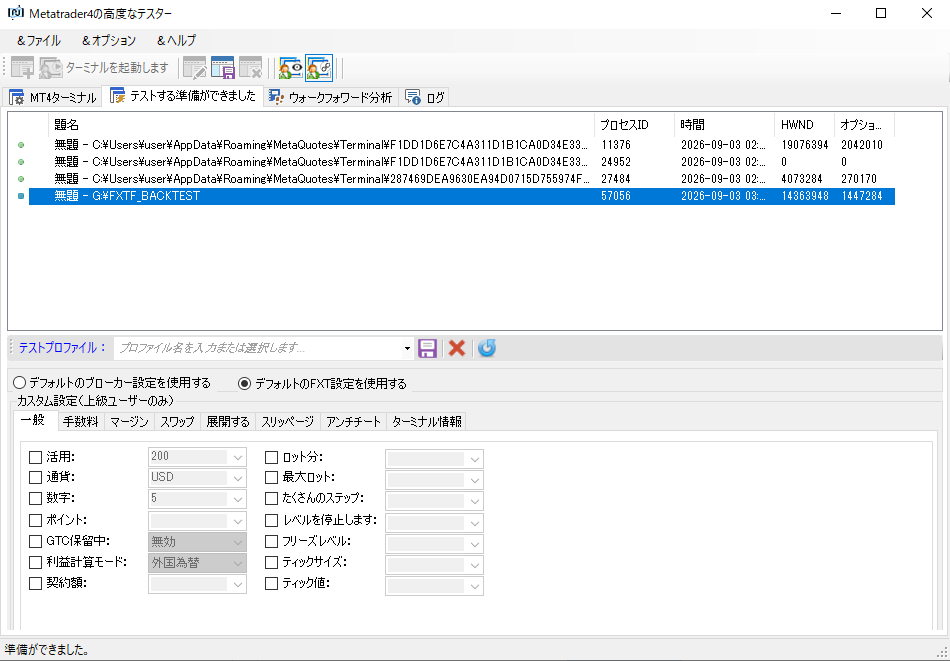The image size is (950, 661).
Task: Click the HWND column header
Action: click(x=805, y=125)
